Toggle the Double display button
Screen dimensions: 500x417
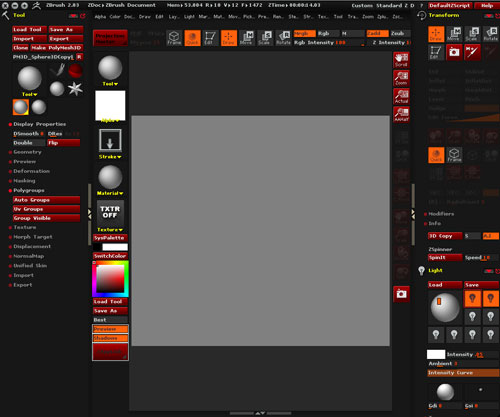coord(29,143)
